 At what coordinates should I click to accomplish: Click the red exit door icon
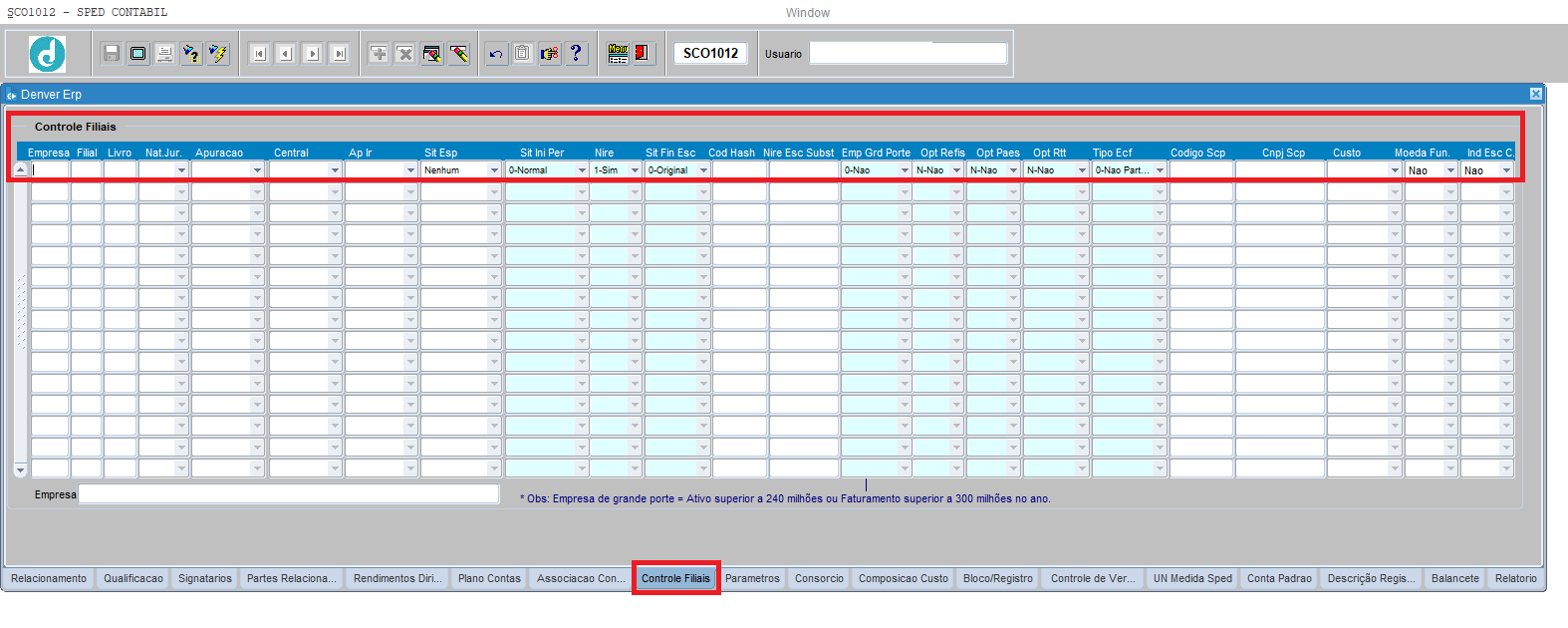pyautogui.click(x=643, y=54)
